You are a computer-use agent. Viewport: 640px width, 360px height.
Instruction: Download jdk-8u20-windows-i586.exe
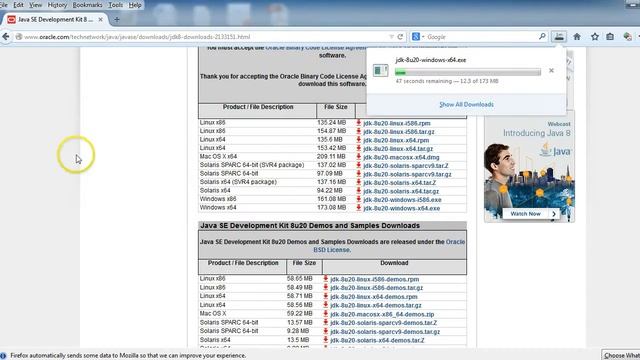pos(402,200)
